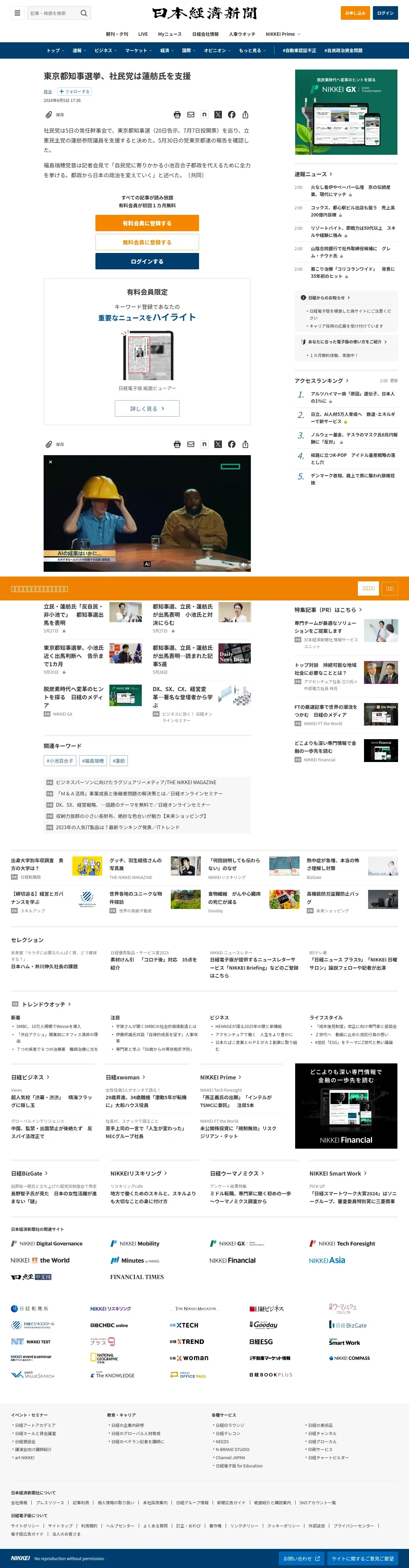Unmute the video ad speaker icon
The height and width of the screenshot is (1568, 409).
tap(243, 564)
